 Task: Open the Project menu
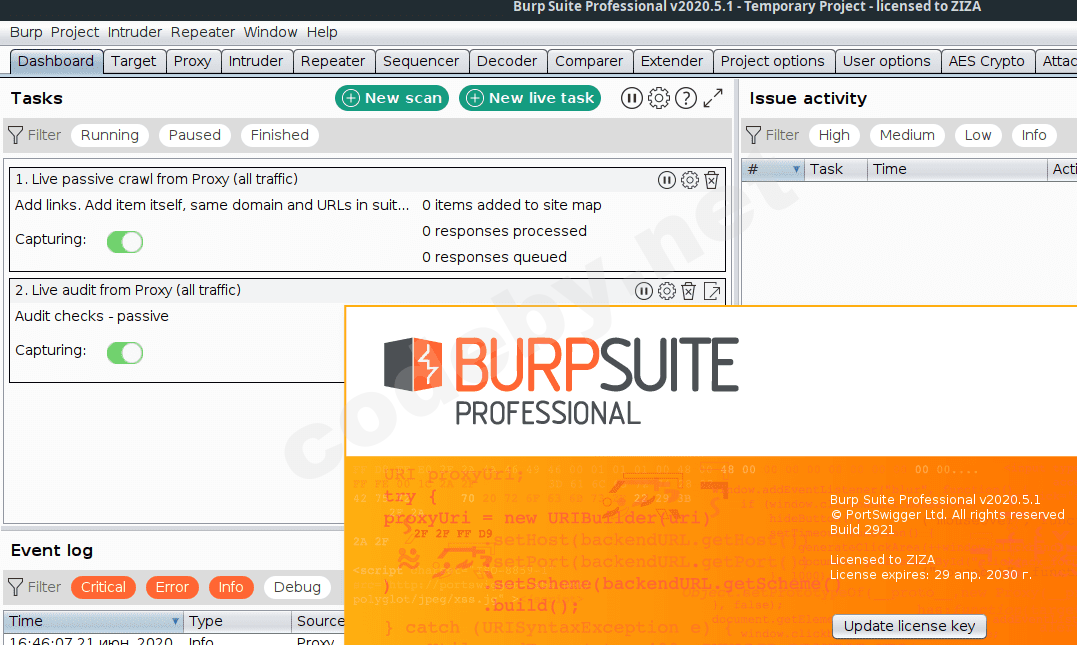pyautogui.click(x=75, y=32)
